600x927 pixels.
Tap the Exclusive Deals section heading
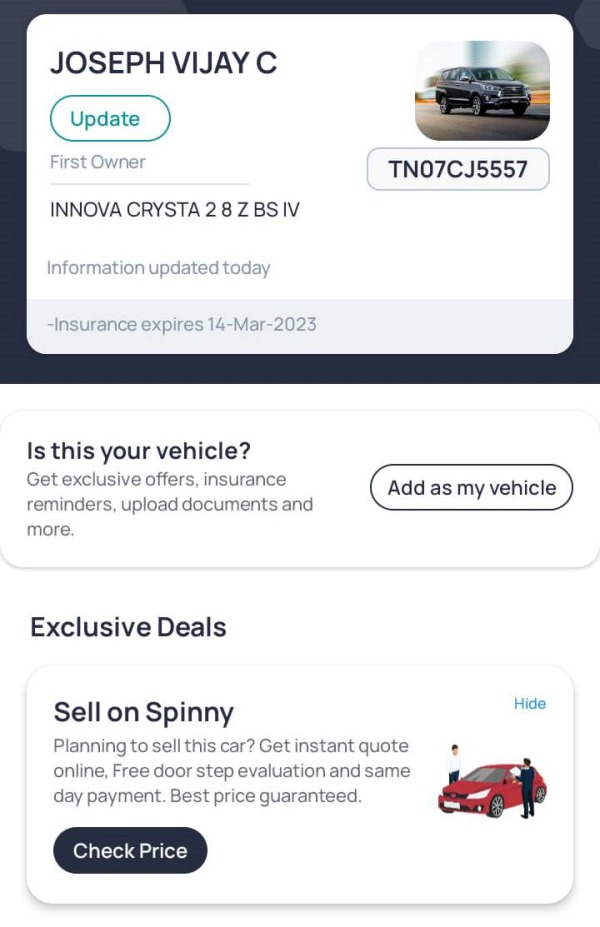click(x=128, y=627)
